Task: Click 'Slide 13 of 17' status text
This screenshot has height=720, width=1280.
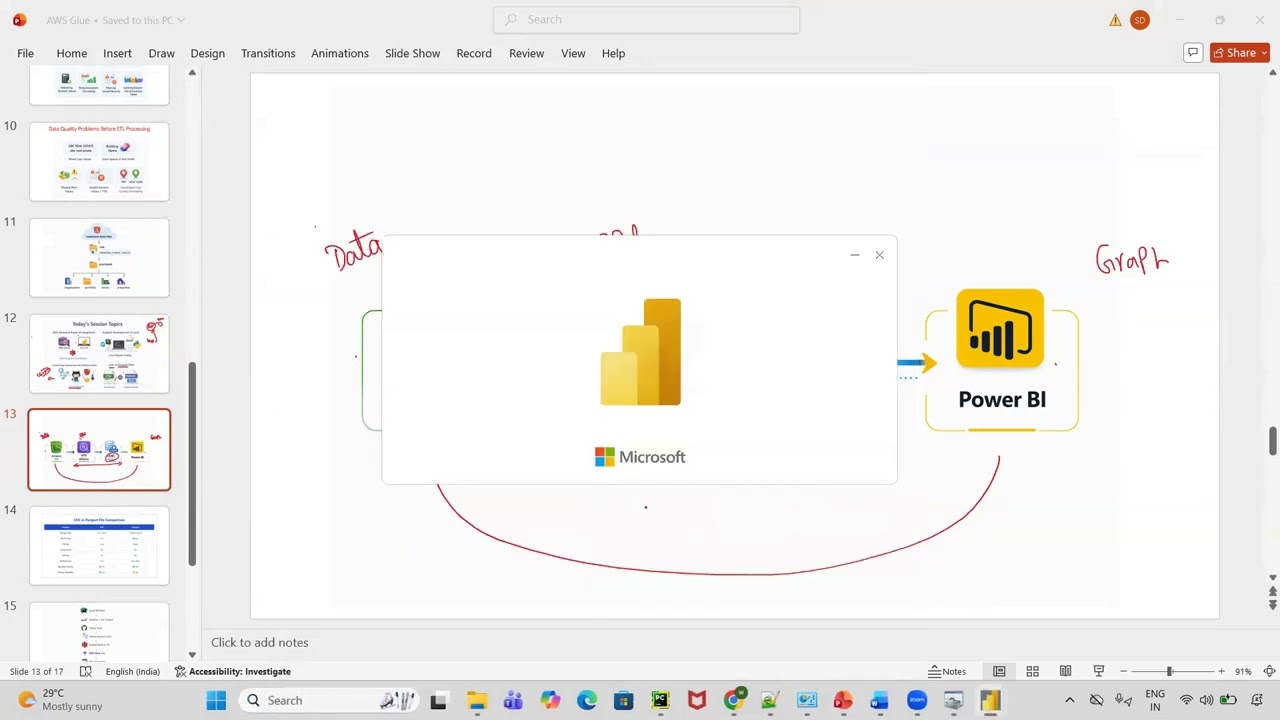Action: pyautogui.click(x=37, y=671)
